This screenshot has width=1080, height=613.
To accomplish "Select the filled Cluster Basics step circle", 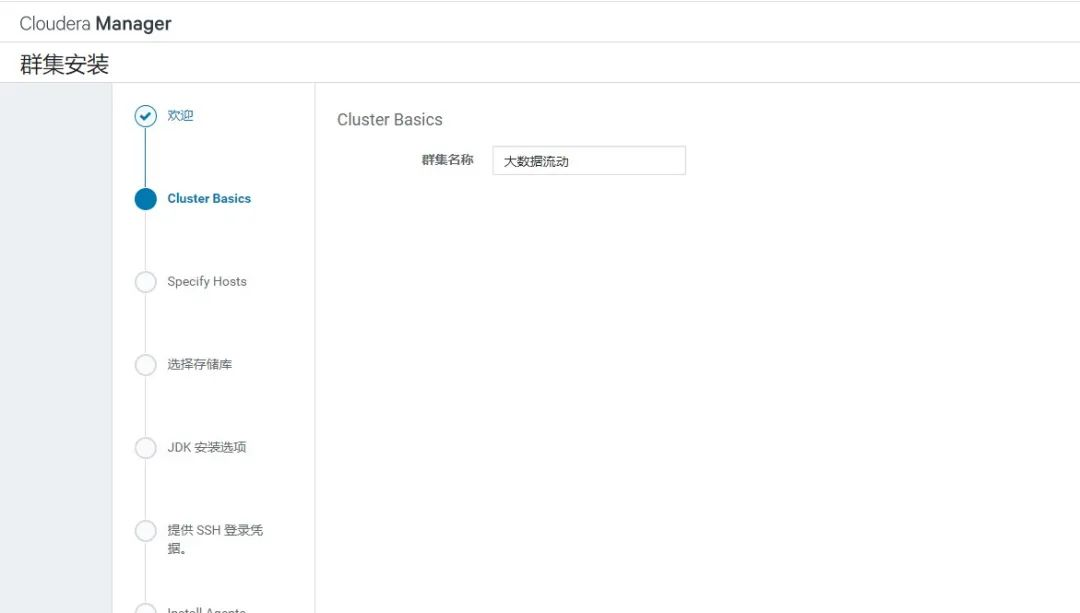I will click(x=146, y=199).
